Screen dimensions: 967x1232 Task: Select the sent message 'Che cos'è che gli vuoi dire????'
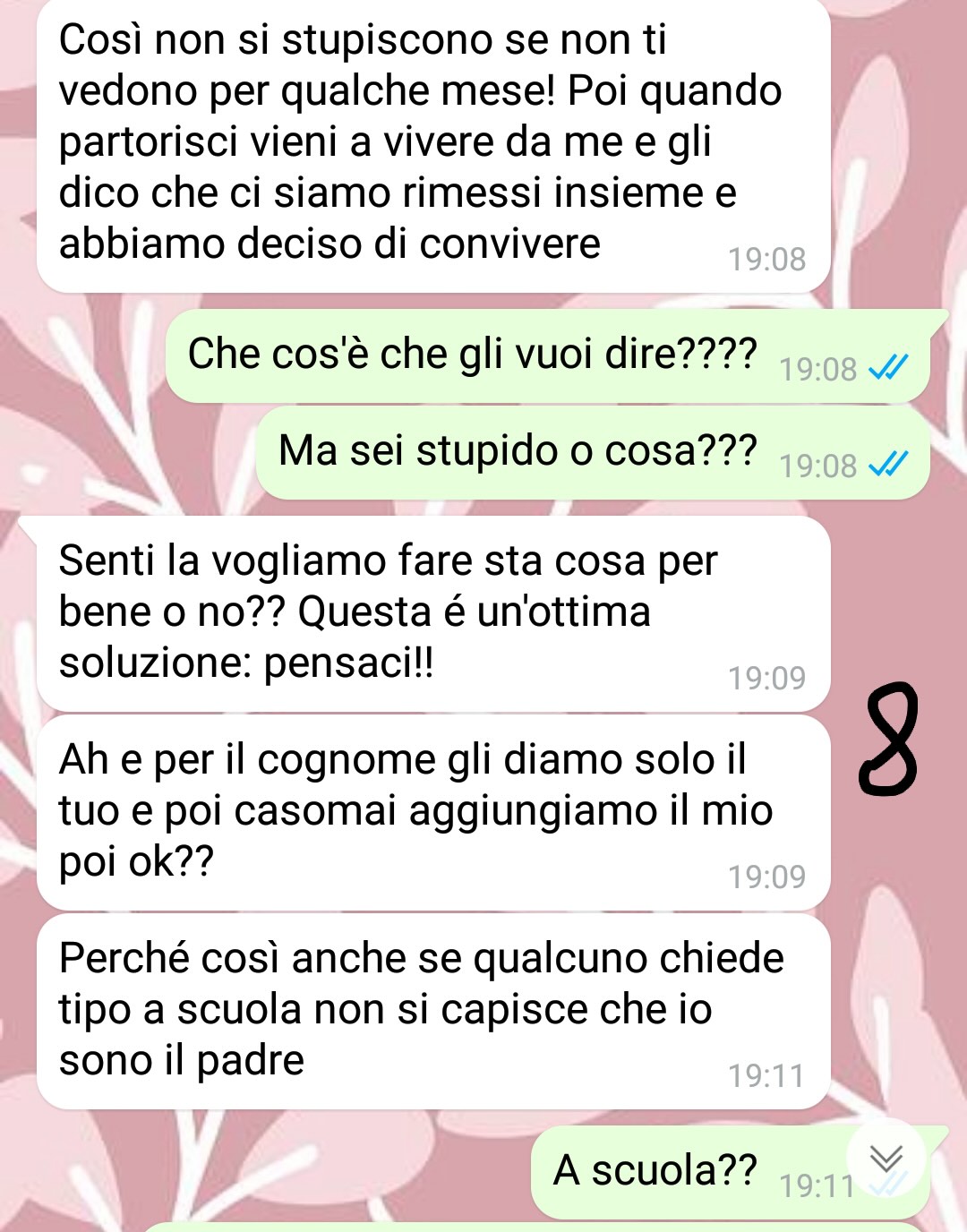[548, 356]
